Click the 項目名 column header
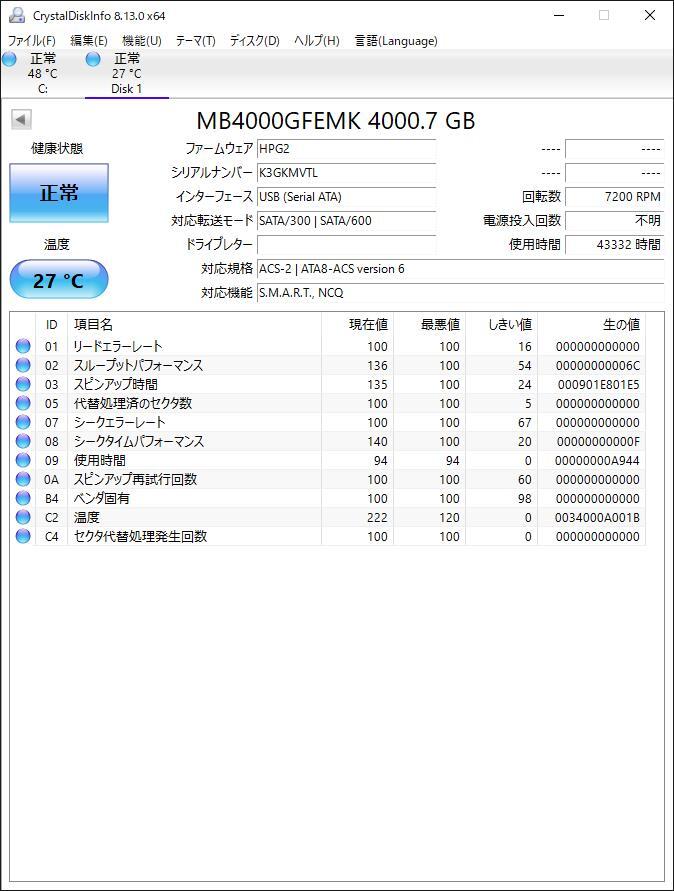674x891 pixels. [x=194, y=324]
